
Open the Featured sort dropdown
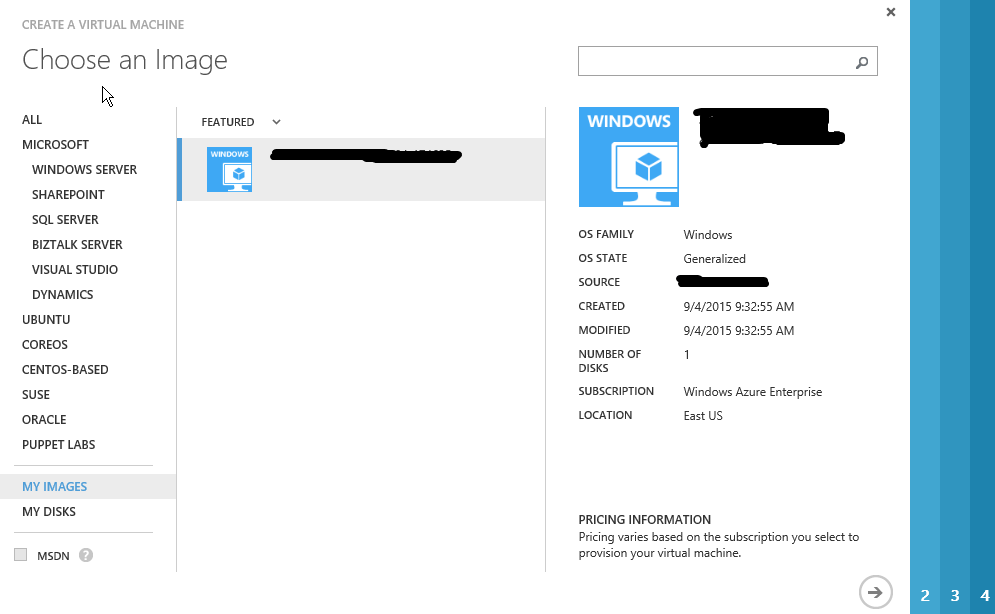[x=241, y=122]
